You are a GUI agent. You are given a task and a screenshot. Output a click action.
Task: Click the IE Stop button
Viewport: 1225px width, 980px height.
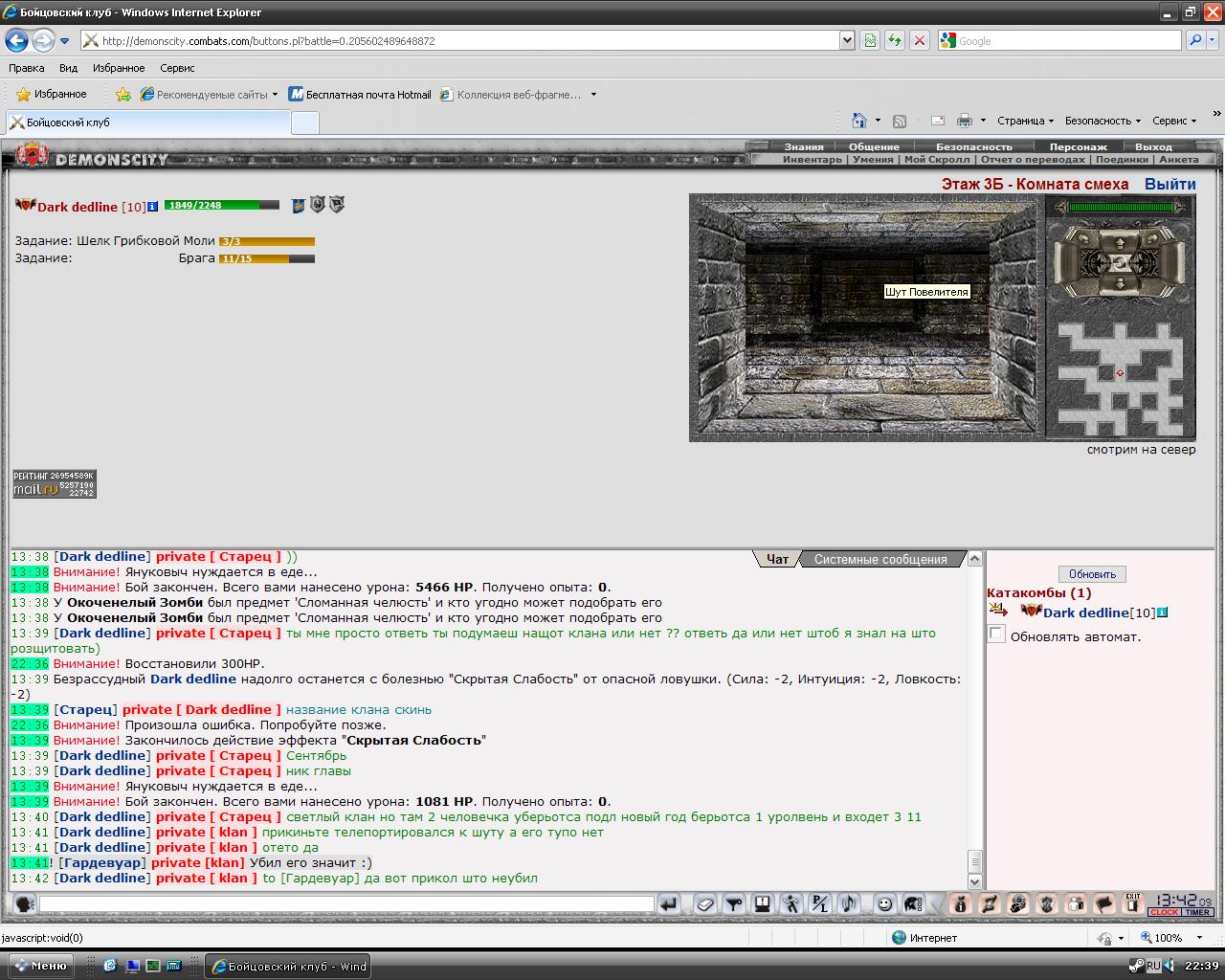pyautogui.click(x=919, y=40)
